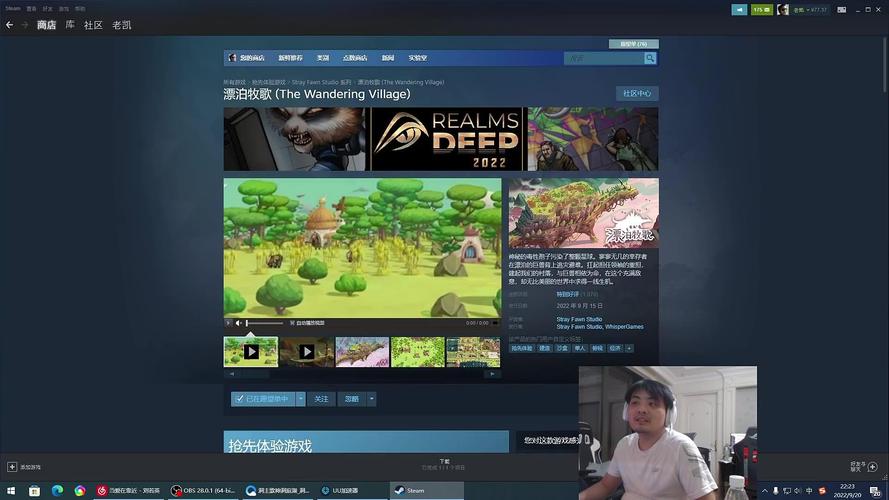
Task: Follow the 所有游戏 breadcrumb link
Action: (234, 82)
